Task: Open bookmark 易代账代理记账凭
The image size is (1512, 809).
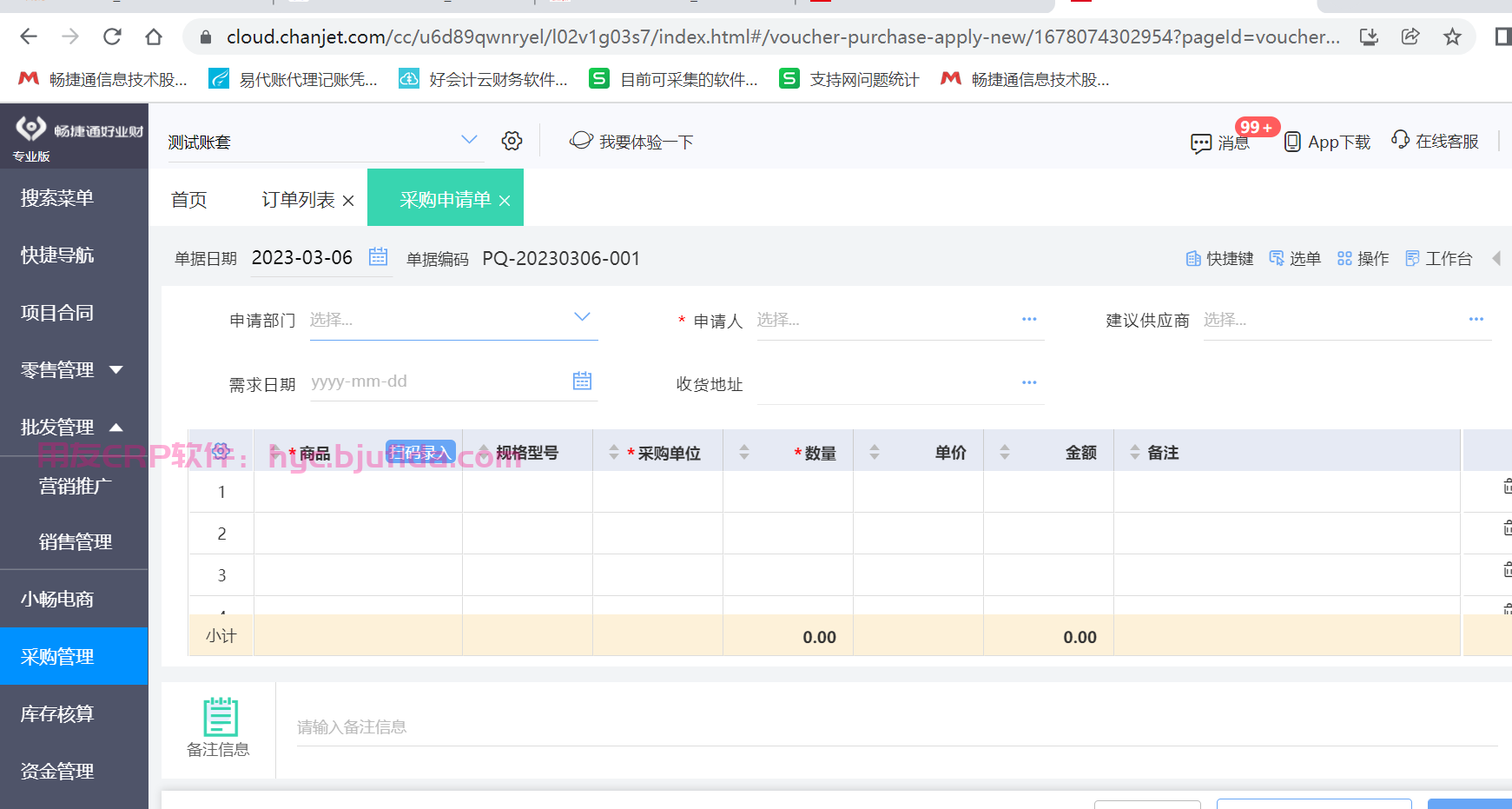Action: [x=294, y=79]
